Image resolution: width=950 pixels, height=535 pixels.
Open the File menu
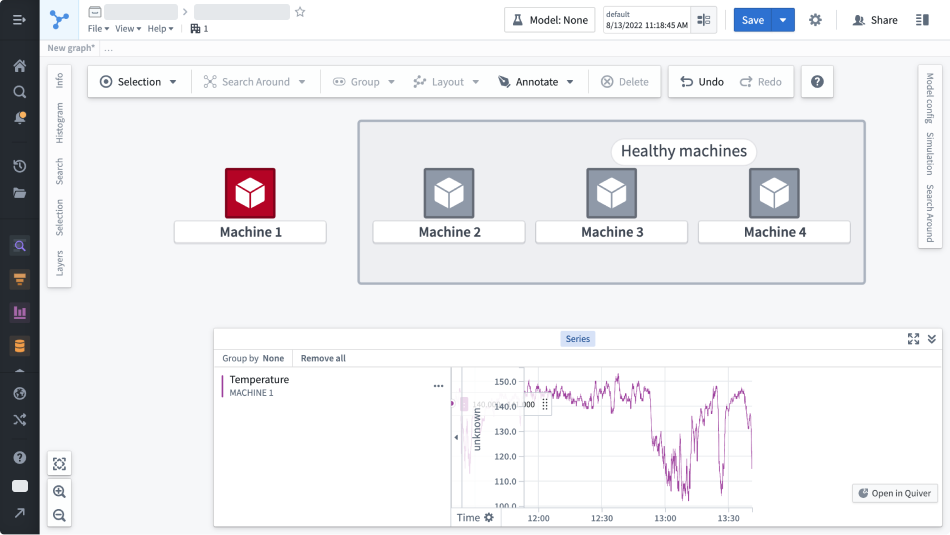(98, 28)
